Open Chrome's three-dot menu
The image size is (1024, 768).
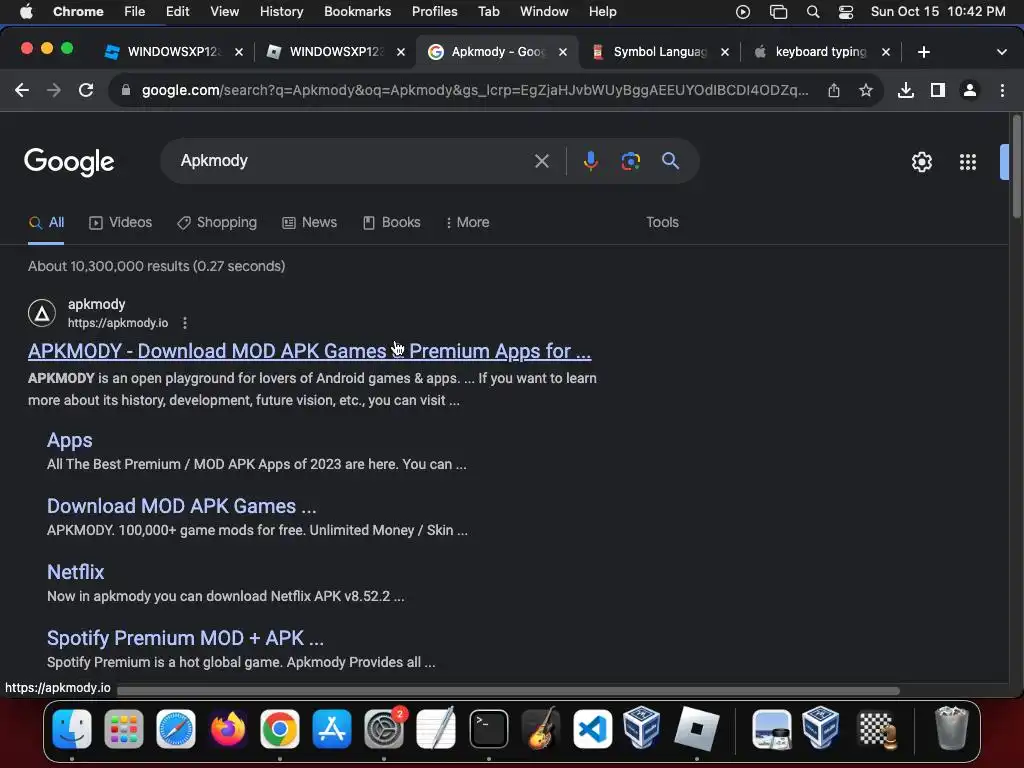(x=1002, y=90)
